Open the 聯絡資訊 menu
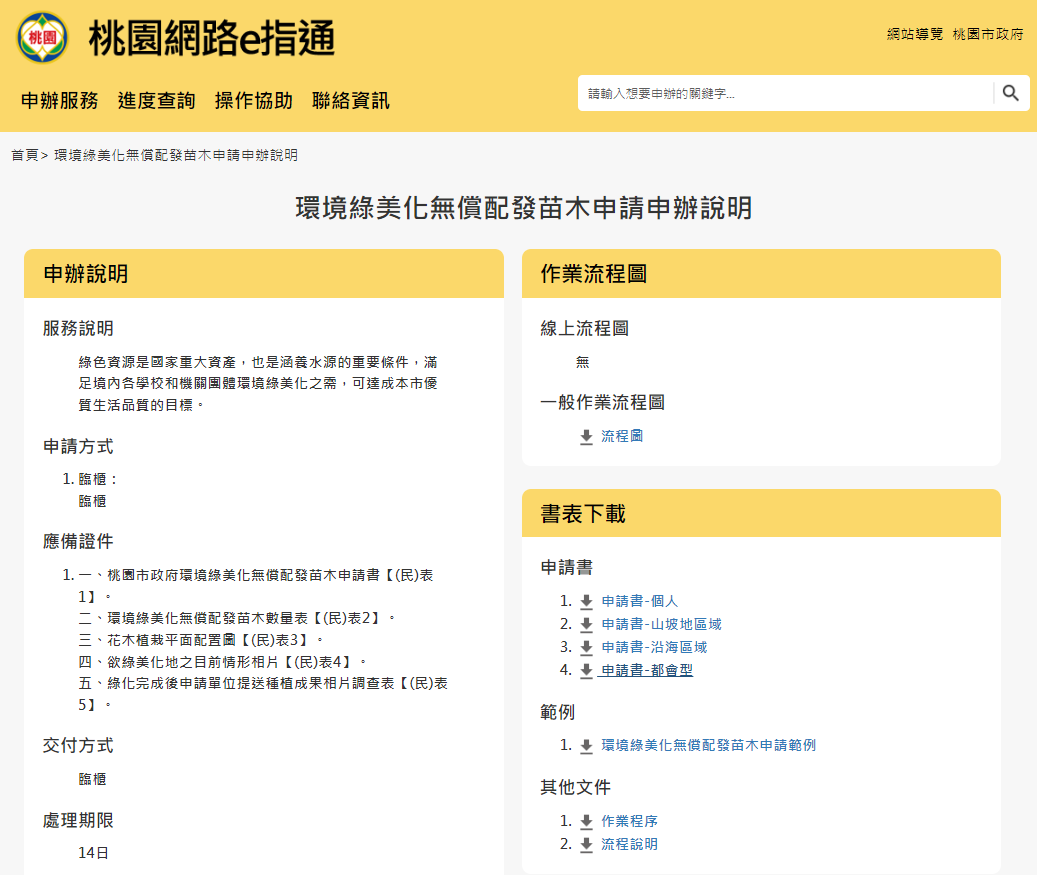Viewport: 1037px width, 875px height. 351,101
